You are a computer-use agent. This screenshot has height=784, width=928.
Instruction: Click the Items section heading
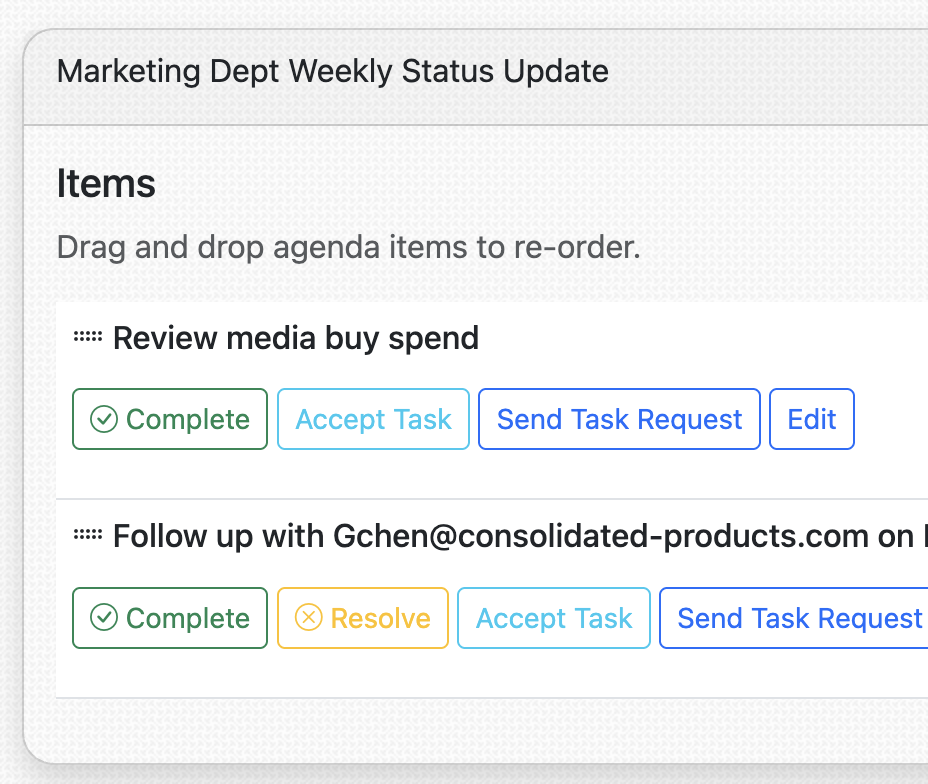point(106,184)
